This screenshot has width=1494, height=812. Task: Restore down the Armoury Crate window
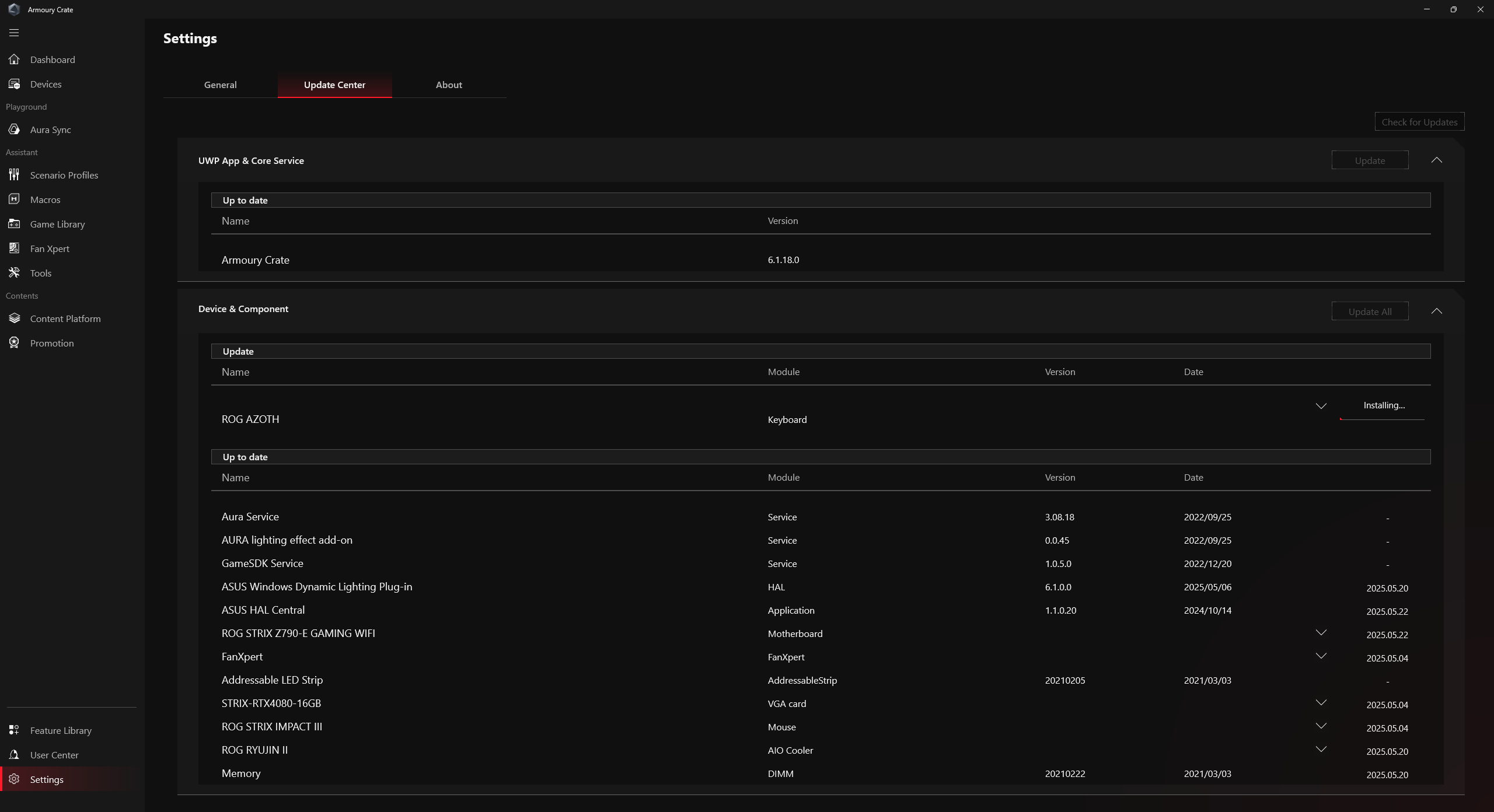pyautogui.click(x=1453, y=9)
